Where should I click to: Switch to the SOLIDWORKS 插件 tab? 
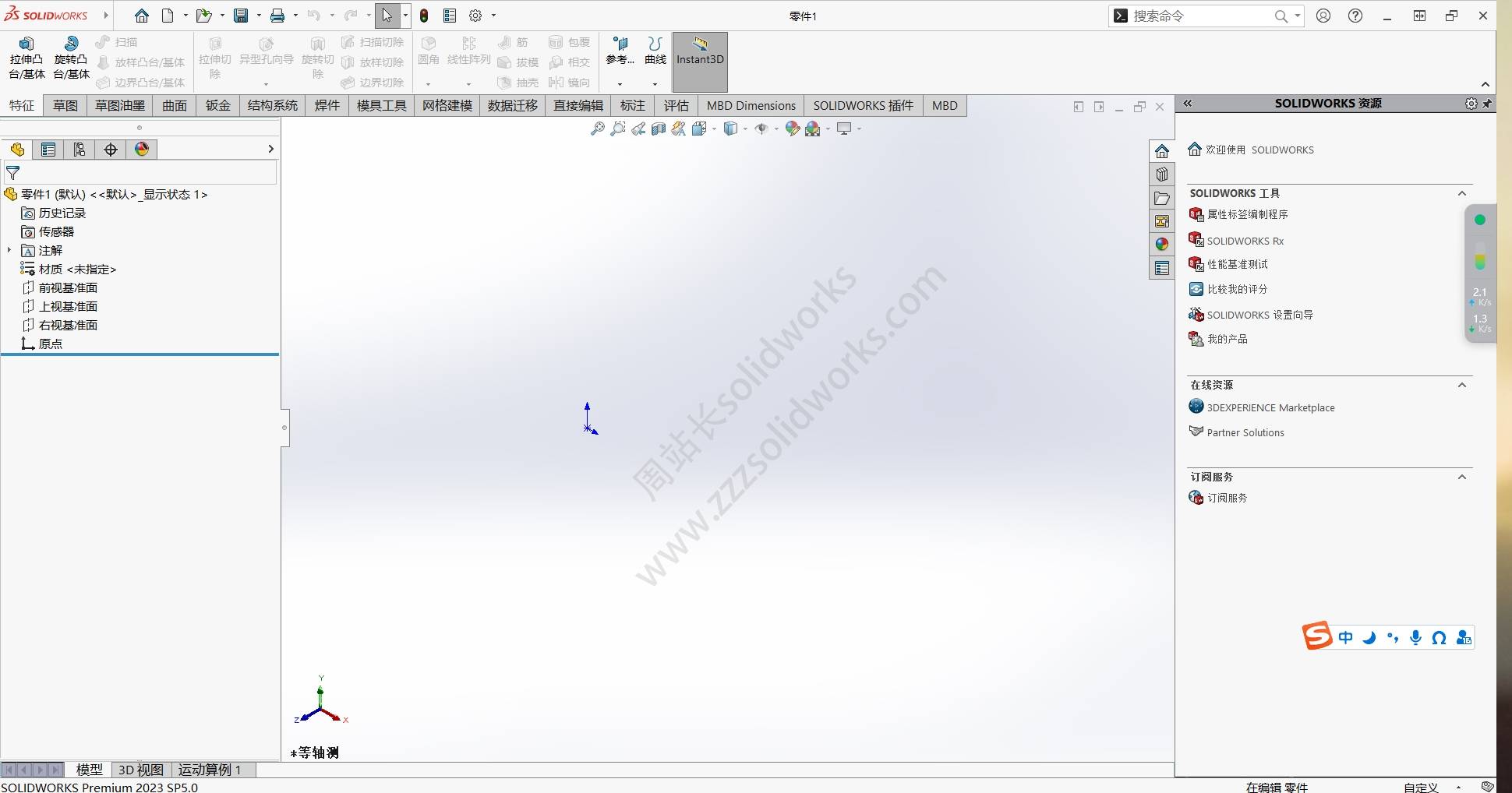864,106
